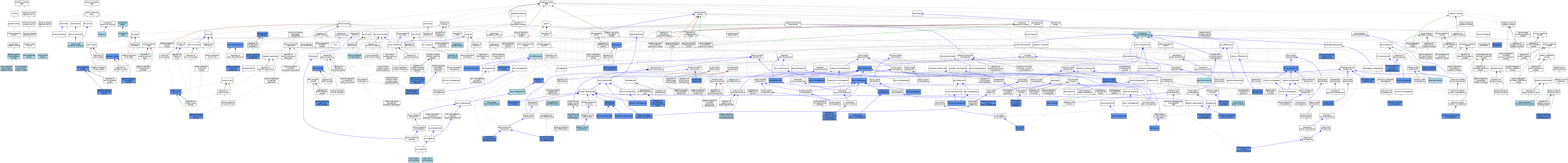1568x163 pixels.
Task: Select the 'extracellular region' node
Action: (x=123, y=24)
